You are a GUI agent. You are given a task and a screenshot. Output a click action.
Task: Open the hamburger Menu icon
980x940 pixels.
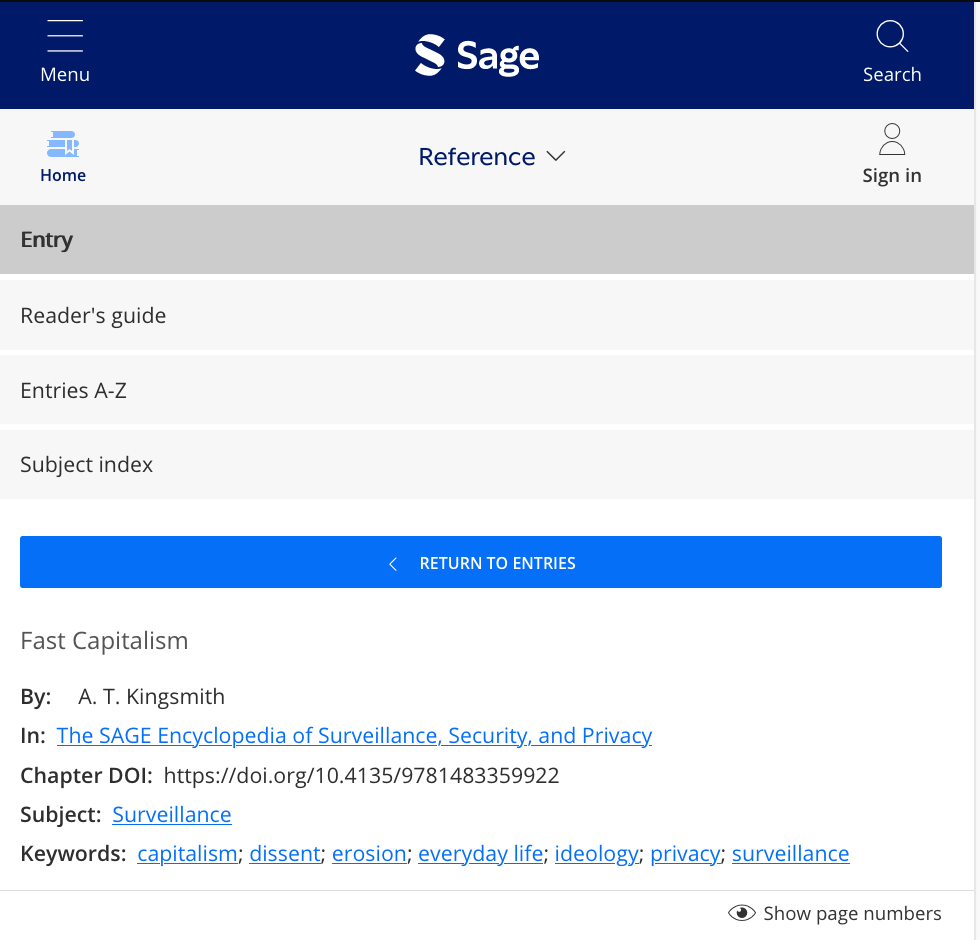(65, 38)
